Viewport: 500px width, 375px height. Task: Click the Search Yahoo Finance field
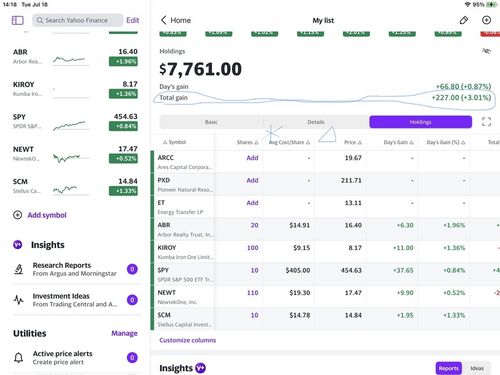pyautogui.click(x=78, y=20)
